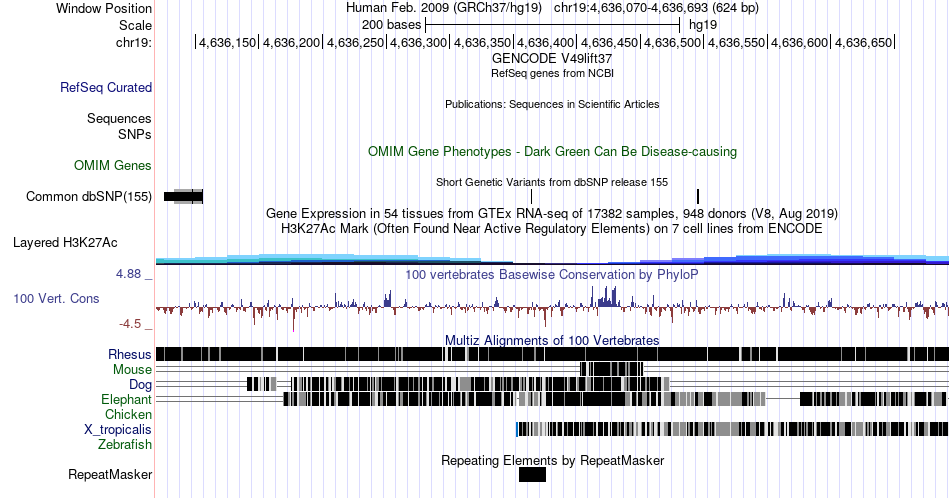The height and width of the screenshot is (498, 950).
Task: Click the GENCODE V49lift37 track title
Action: (552, 59)
